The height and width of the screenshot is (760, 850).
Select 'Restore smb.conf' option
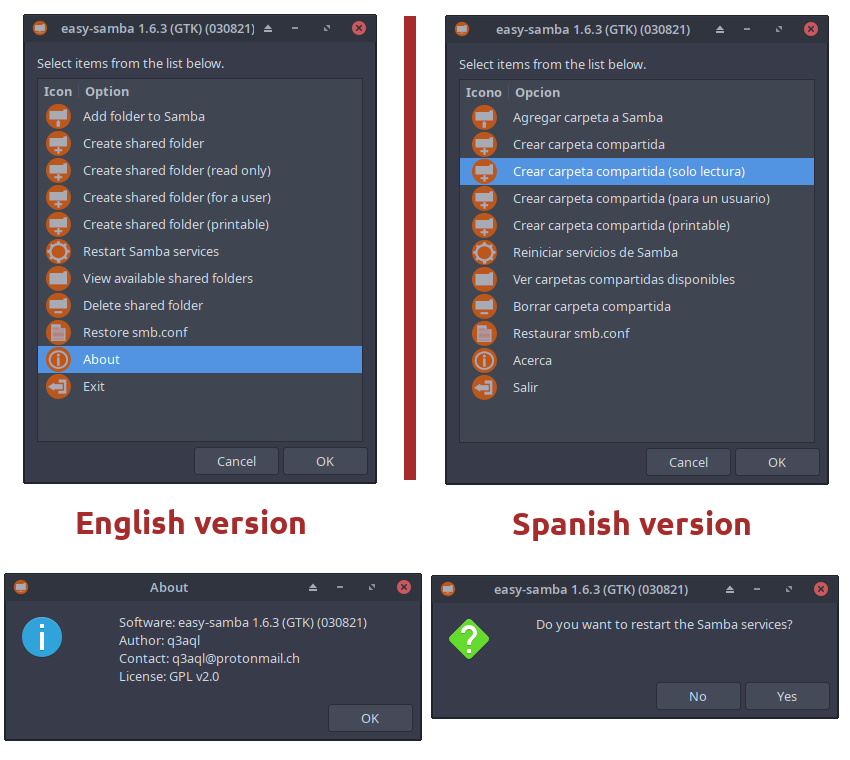(x=200, y=333)
